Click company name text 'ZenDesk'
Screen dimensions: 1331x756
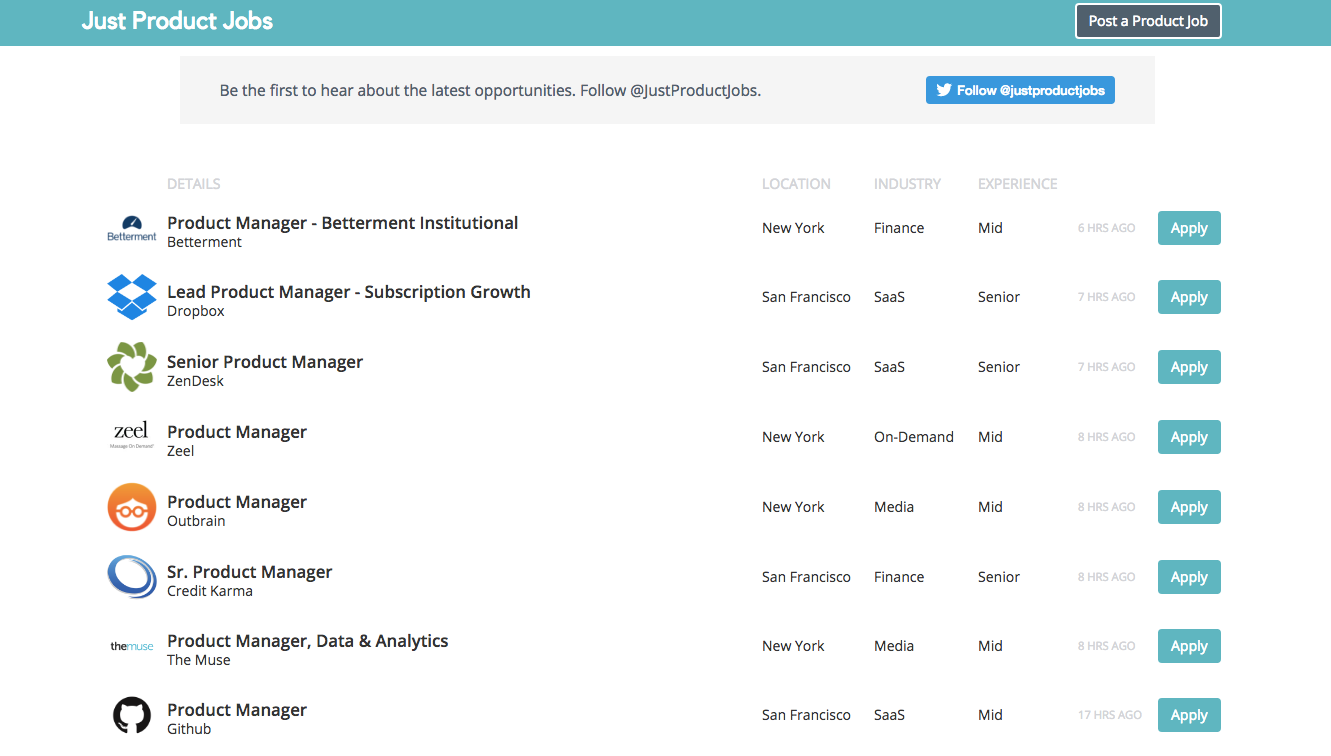coord(195,381)
